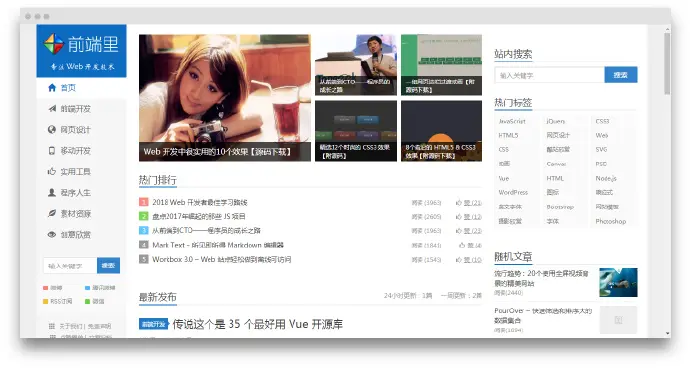Open article Mark Text Markdown 编辑器

click(x=218, y=245)
